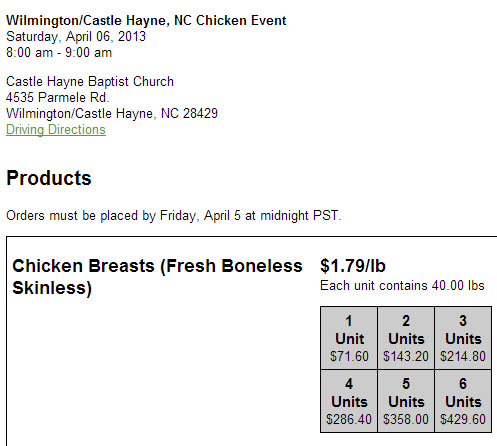
Task: Click the word Skinless) in product name
Action: tap(52, 288)
